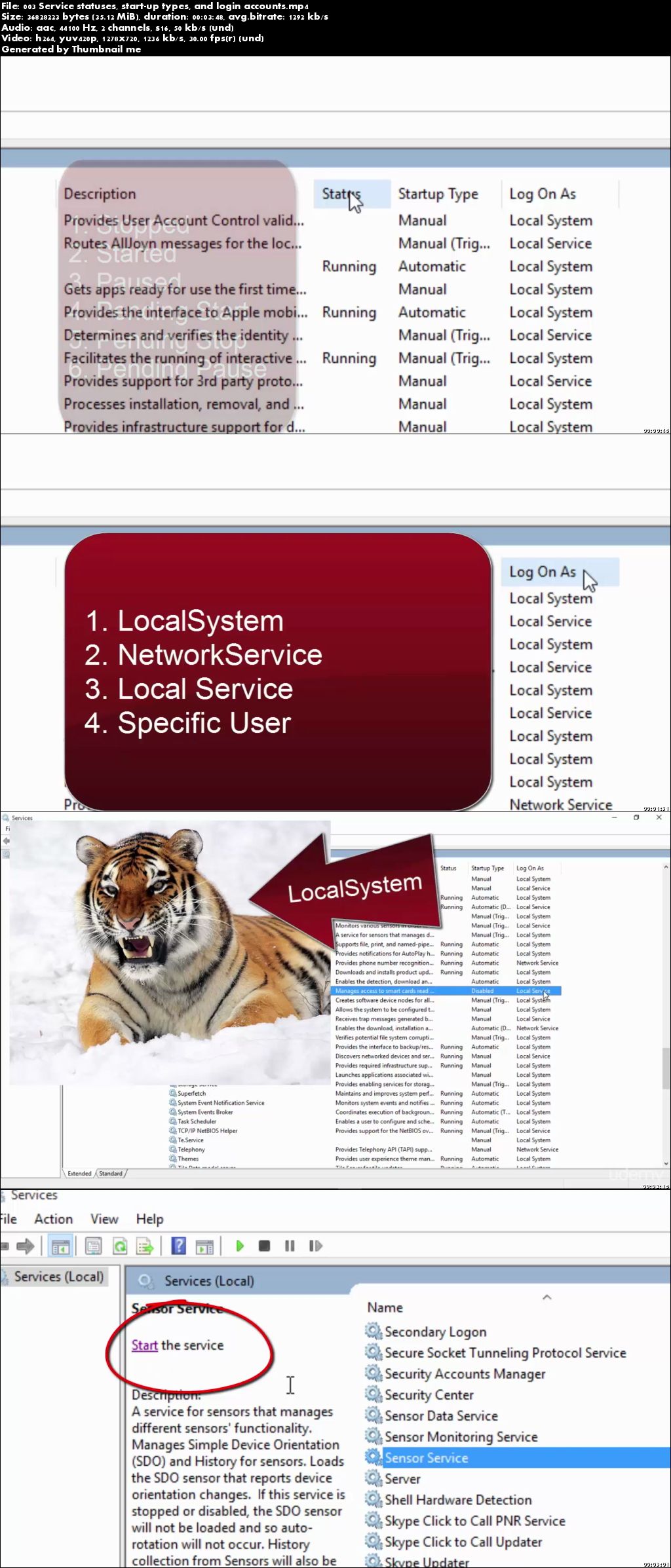Click the gear icon next to Themes
This screenshot has width=671, height=1568.
173,1159
